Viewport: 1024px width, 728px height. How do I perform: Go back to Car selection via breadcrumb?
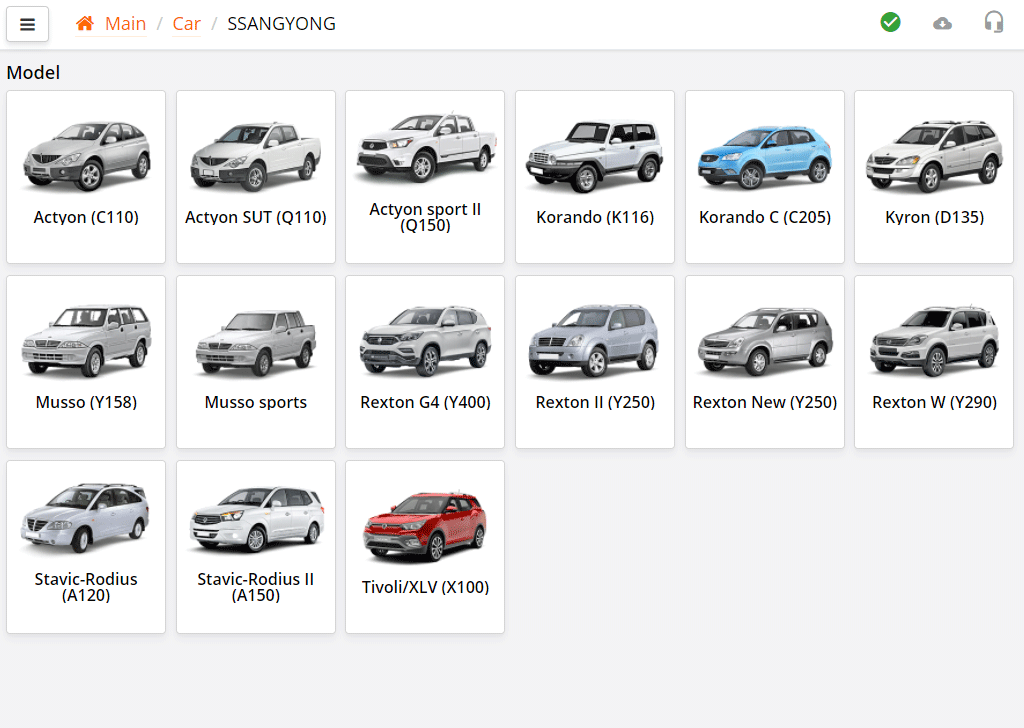pos(186,23)
